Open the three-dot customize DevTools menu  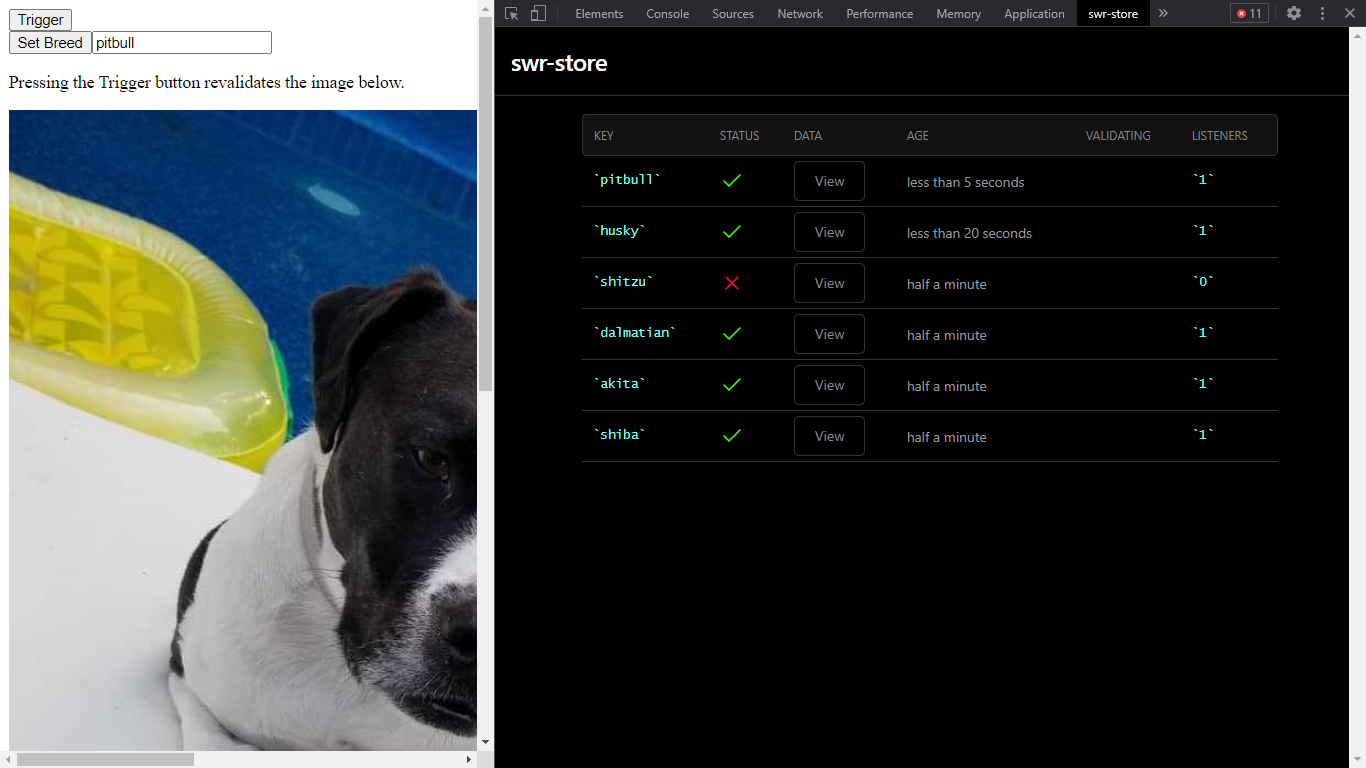(1322, 13)
